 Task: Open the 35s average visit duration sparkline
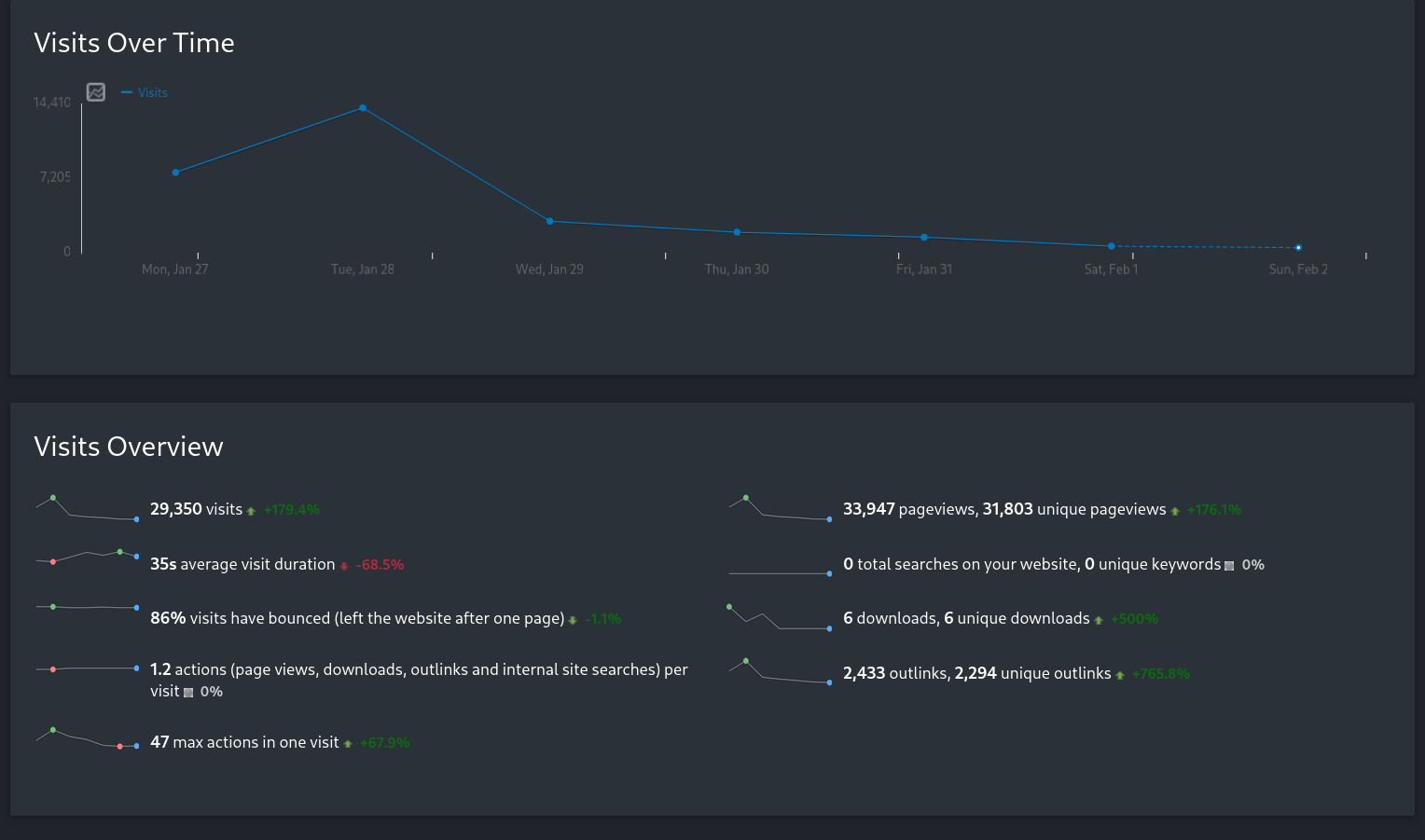(87, 558)
